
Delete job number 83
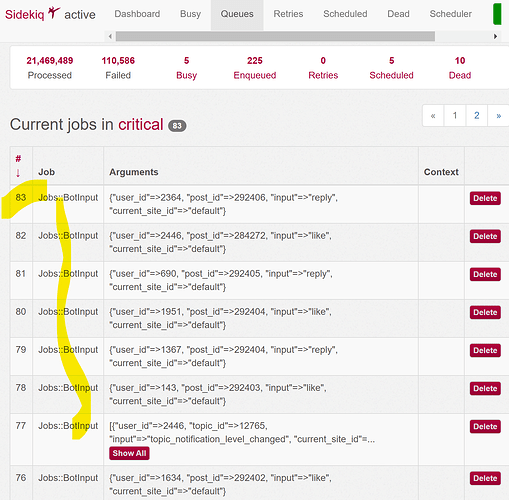(x=485, y=198)
